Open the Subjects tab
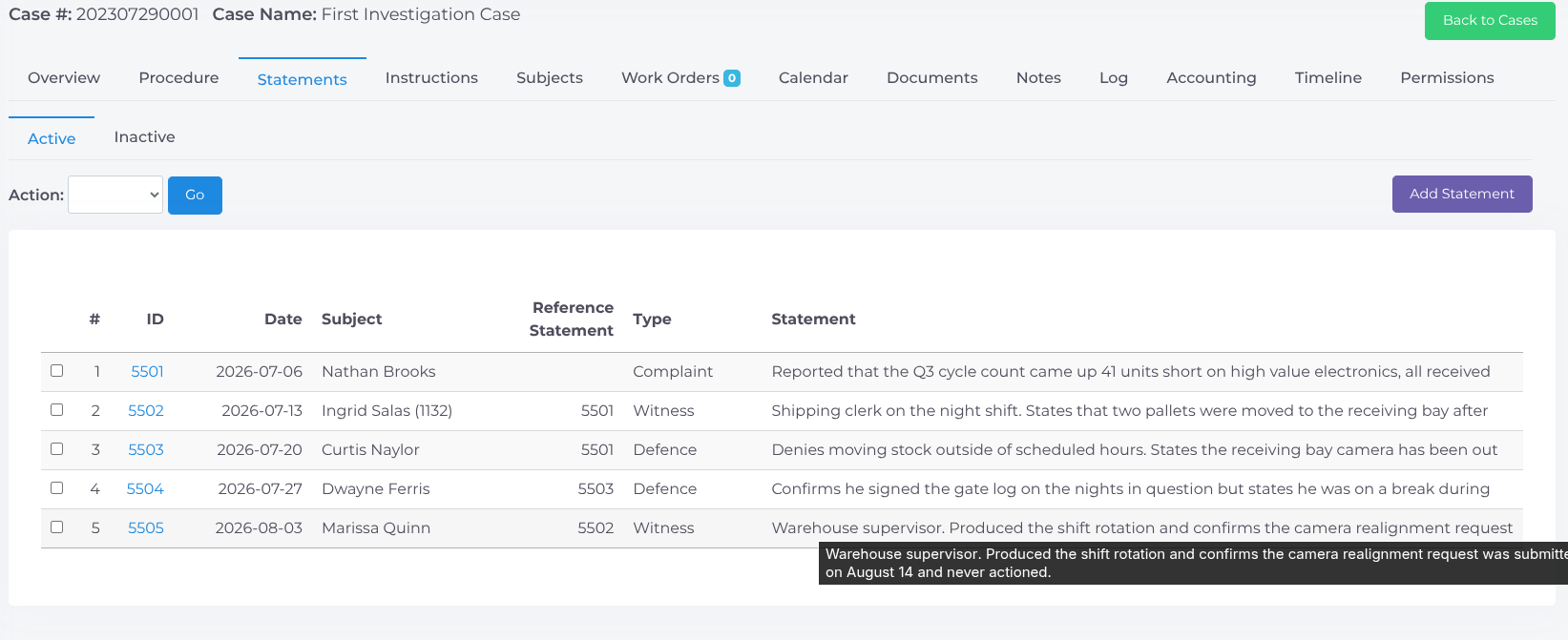 550,78
